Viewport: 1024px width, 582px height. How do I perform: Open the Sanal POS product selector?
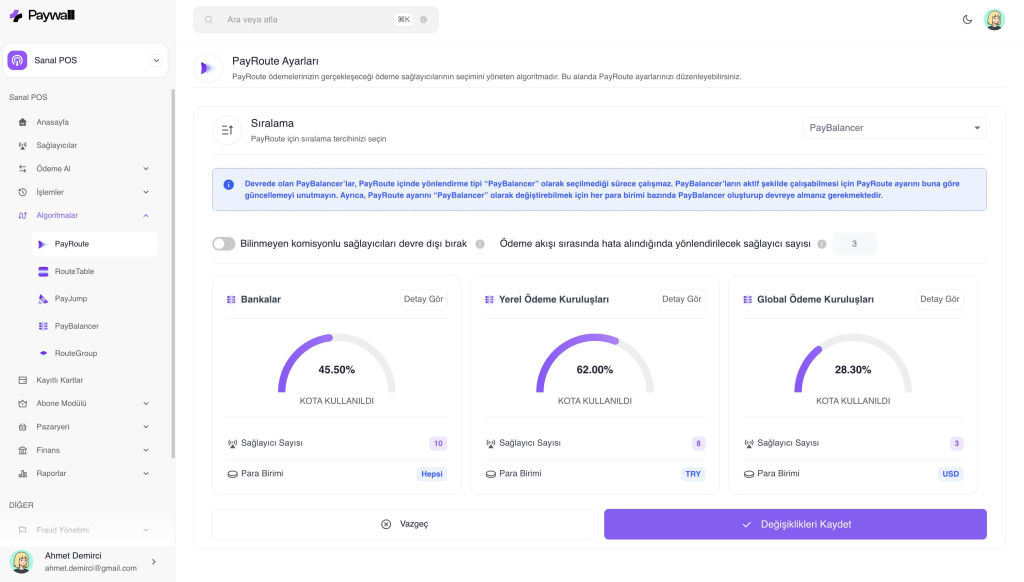[85, 60]
